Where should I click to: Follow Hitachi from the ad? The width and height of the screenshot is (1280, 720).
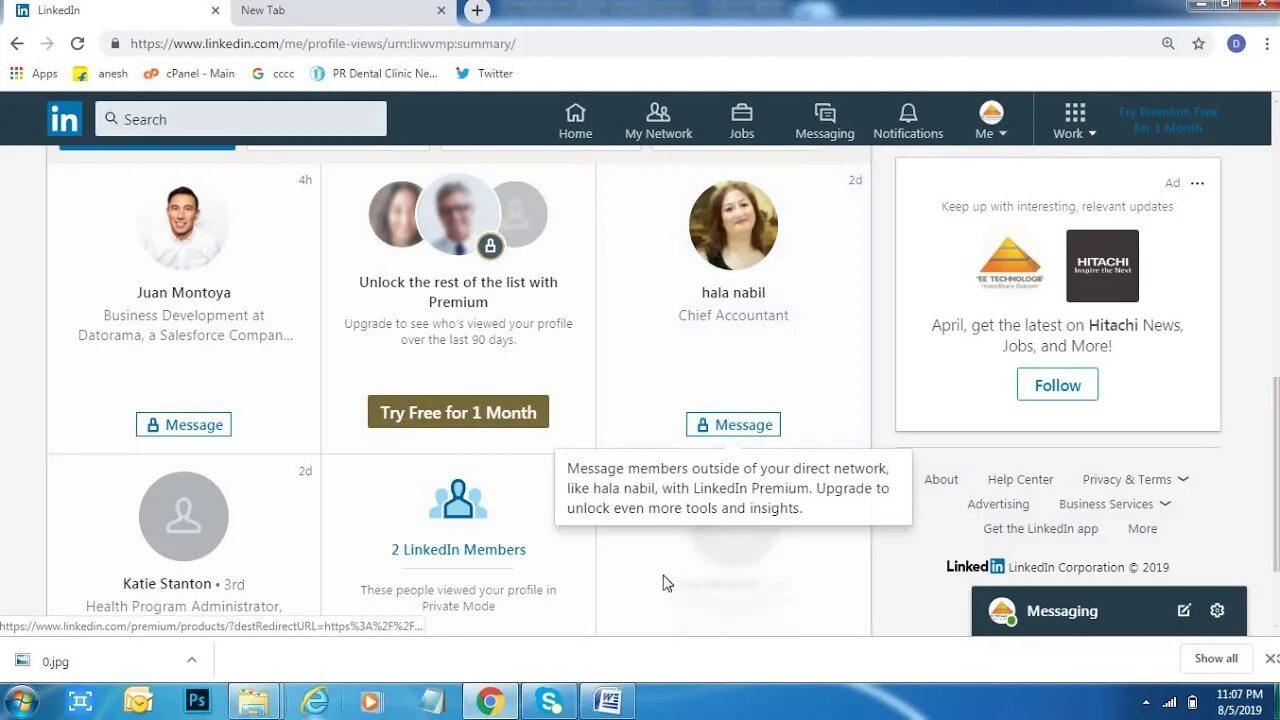(x=1057, y=385)
